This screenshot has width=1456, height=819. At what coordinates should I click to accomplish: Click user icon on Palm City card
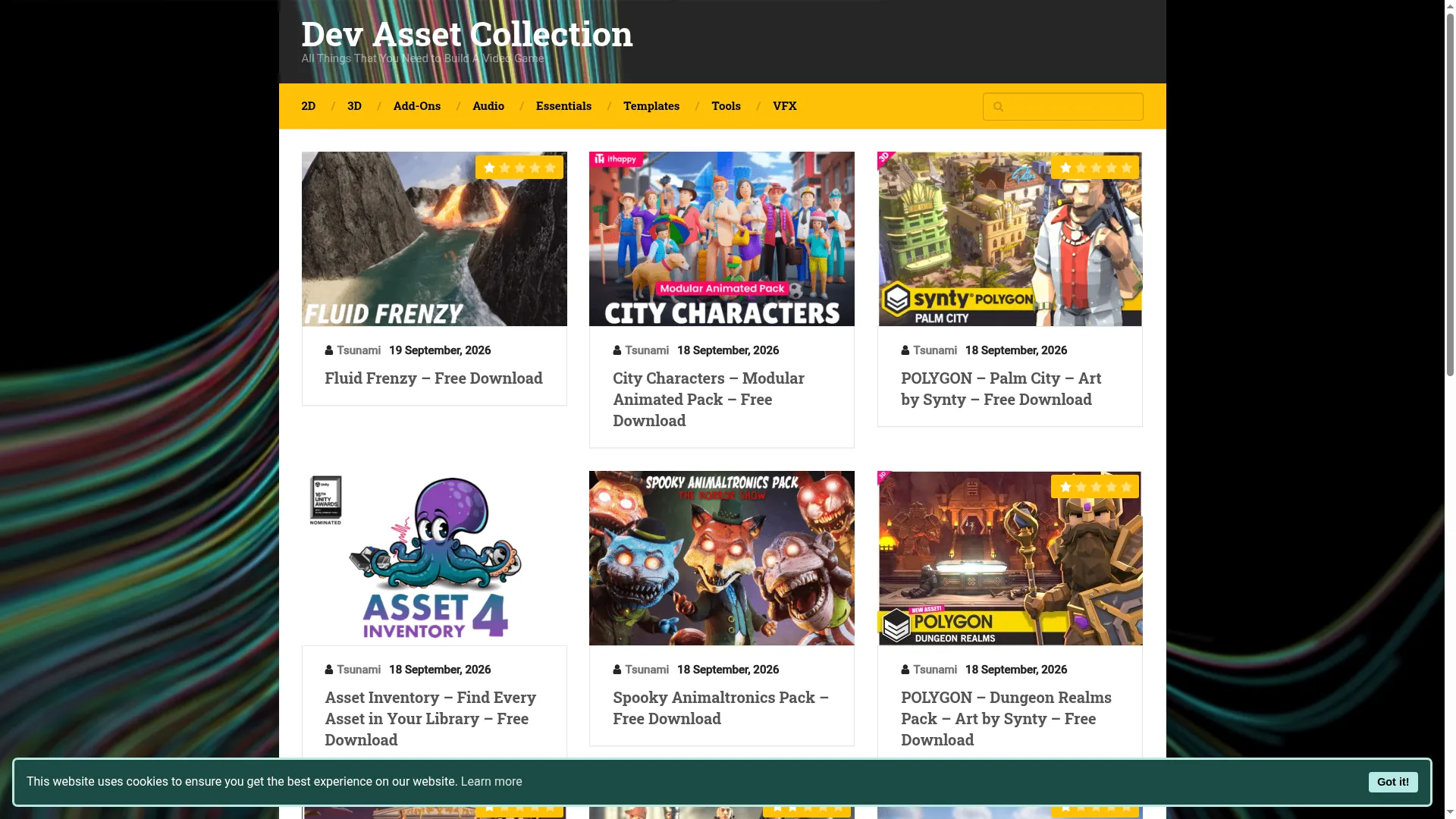(x=905, y=350)
